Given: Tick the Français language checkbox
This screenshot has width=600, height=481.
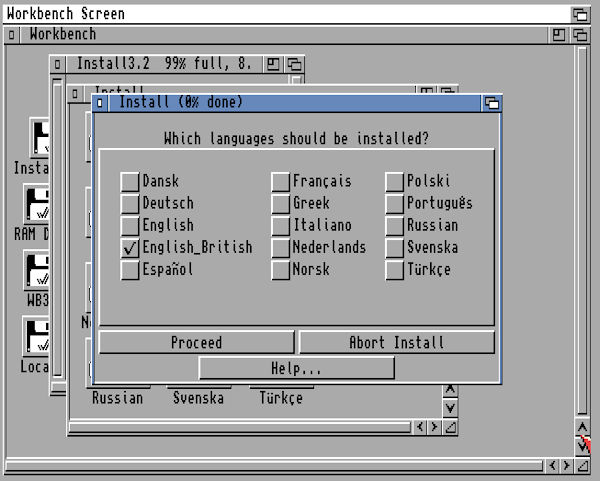Looking at the screenshot, I should (281, 182).
